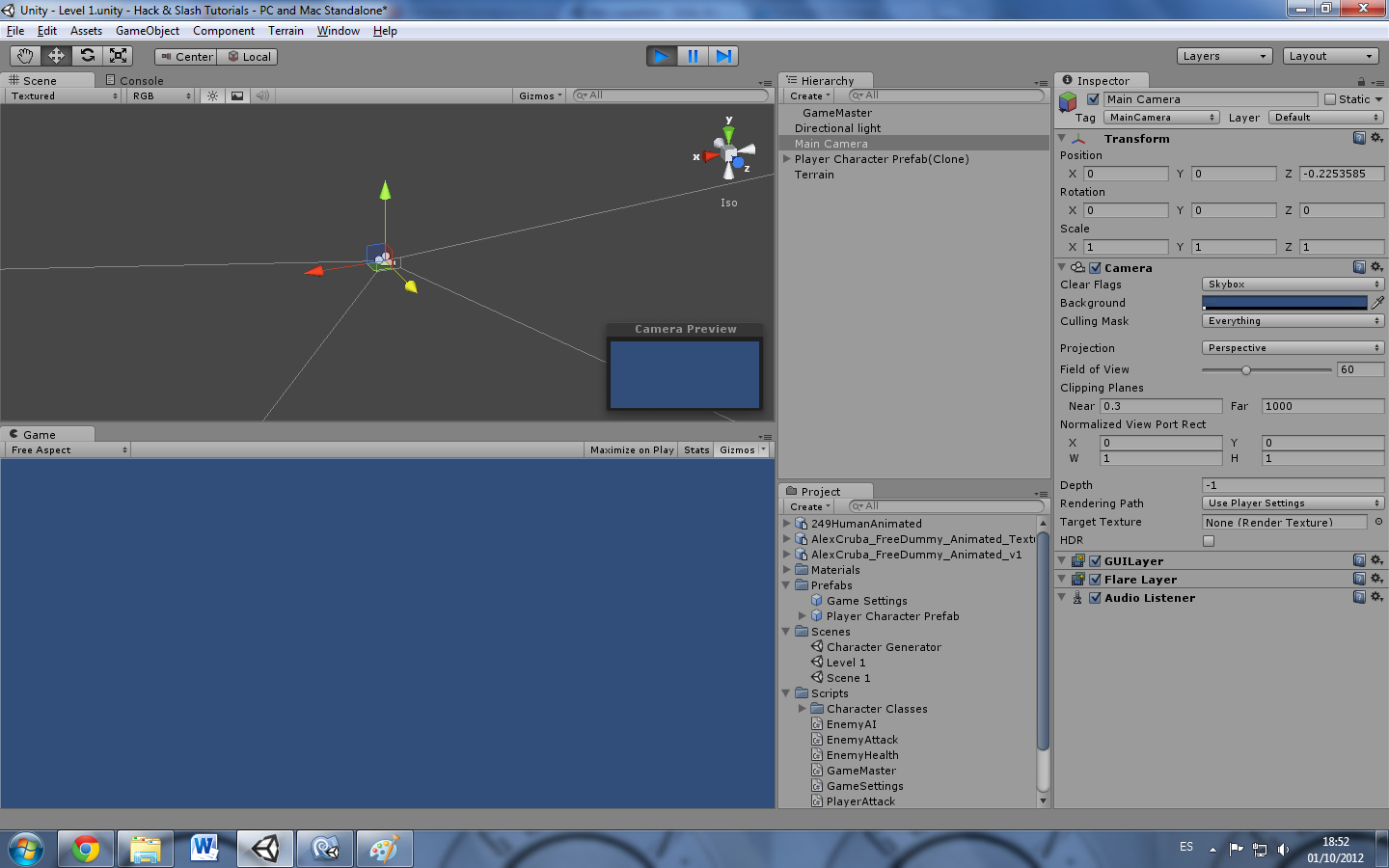Open the Layer Default dropdown

click(x=1325, y=118)
